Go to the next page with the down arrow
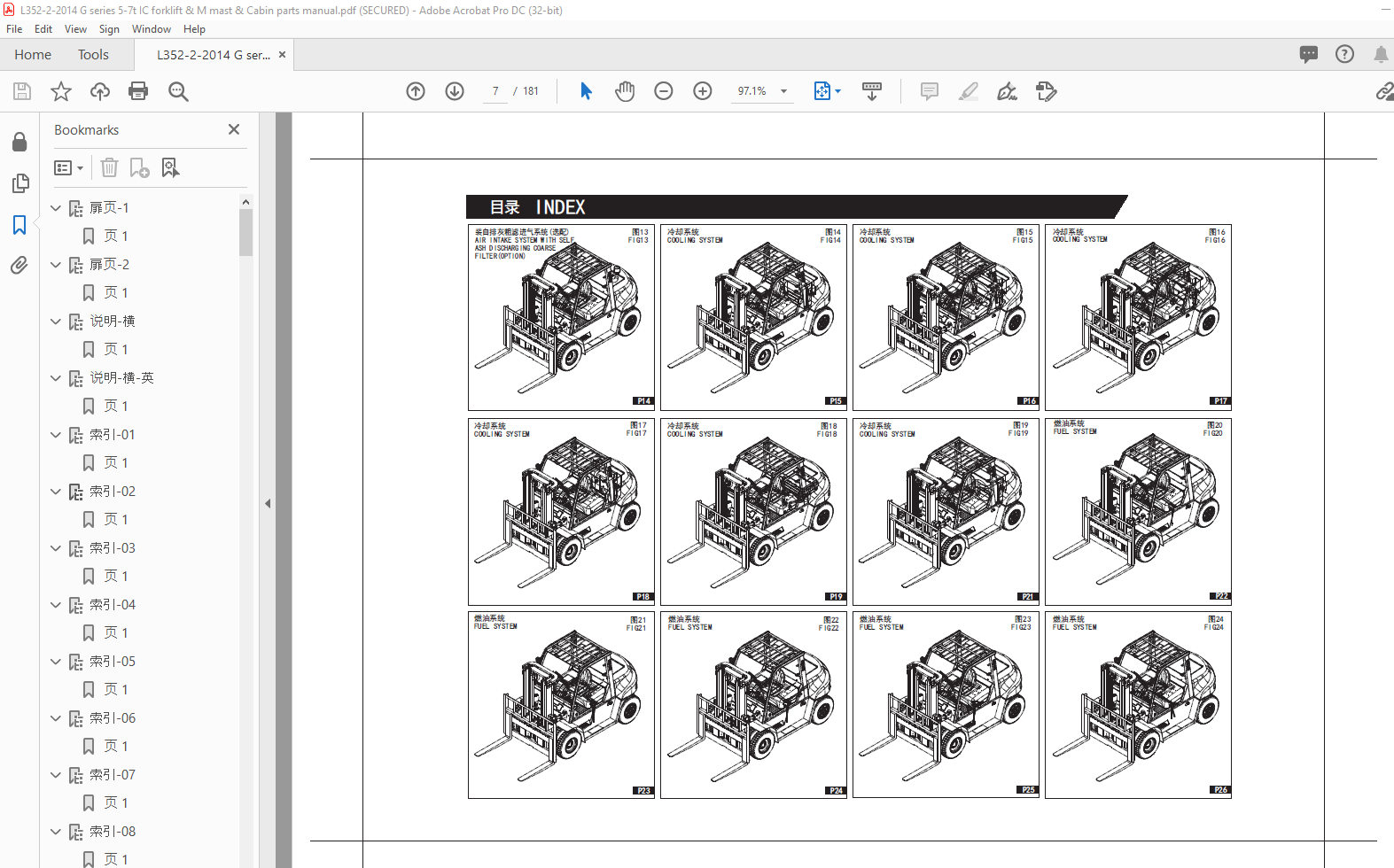 pyautogui.click(x=455, y=91)
